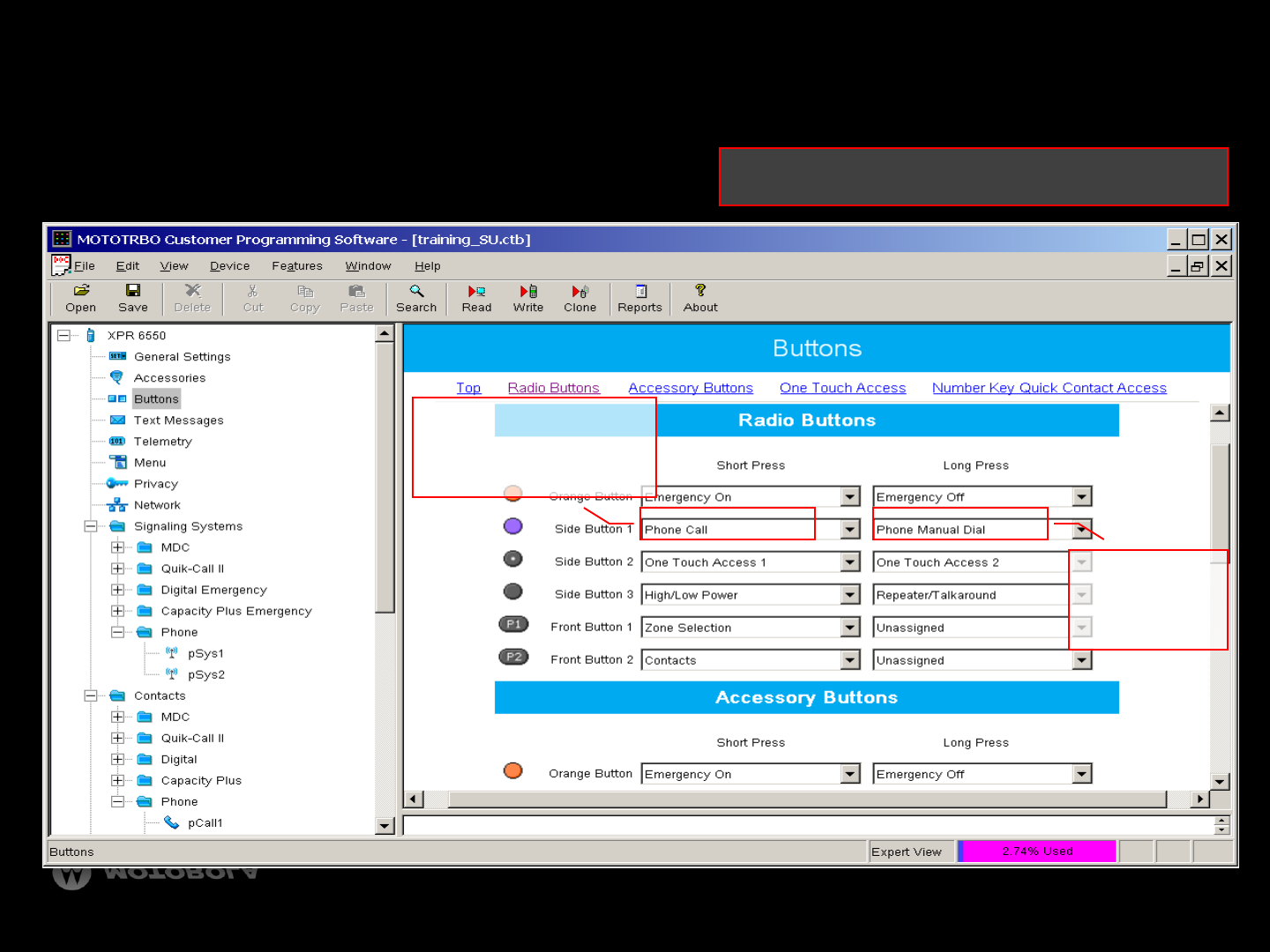
Task: Open the Help menu
Action: [428, 266]
